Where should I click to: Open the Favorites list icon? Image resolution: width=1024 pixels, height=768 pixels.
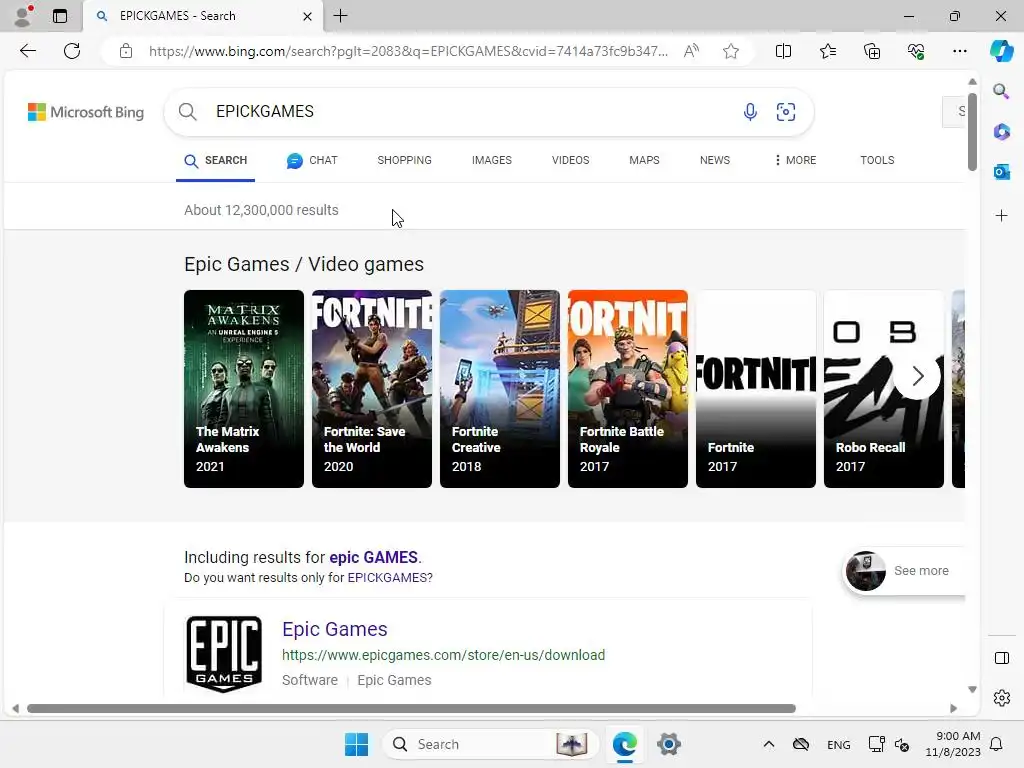[x=827, y=51]
